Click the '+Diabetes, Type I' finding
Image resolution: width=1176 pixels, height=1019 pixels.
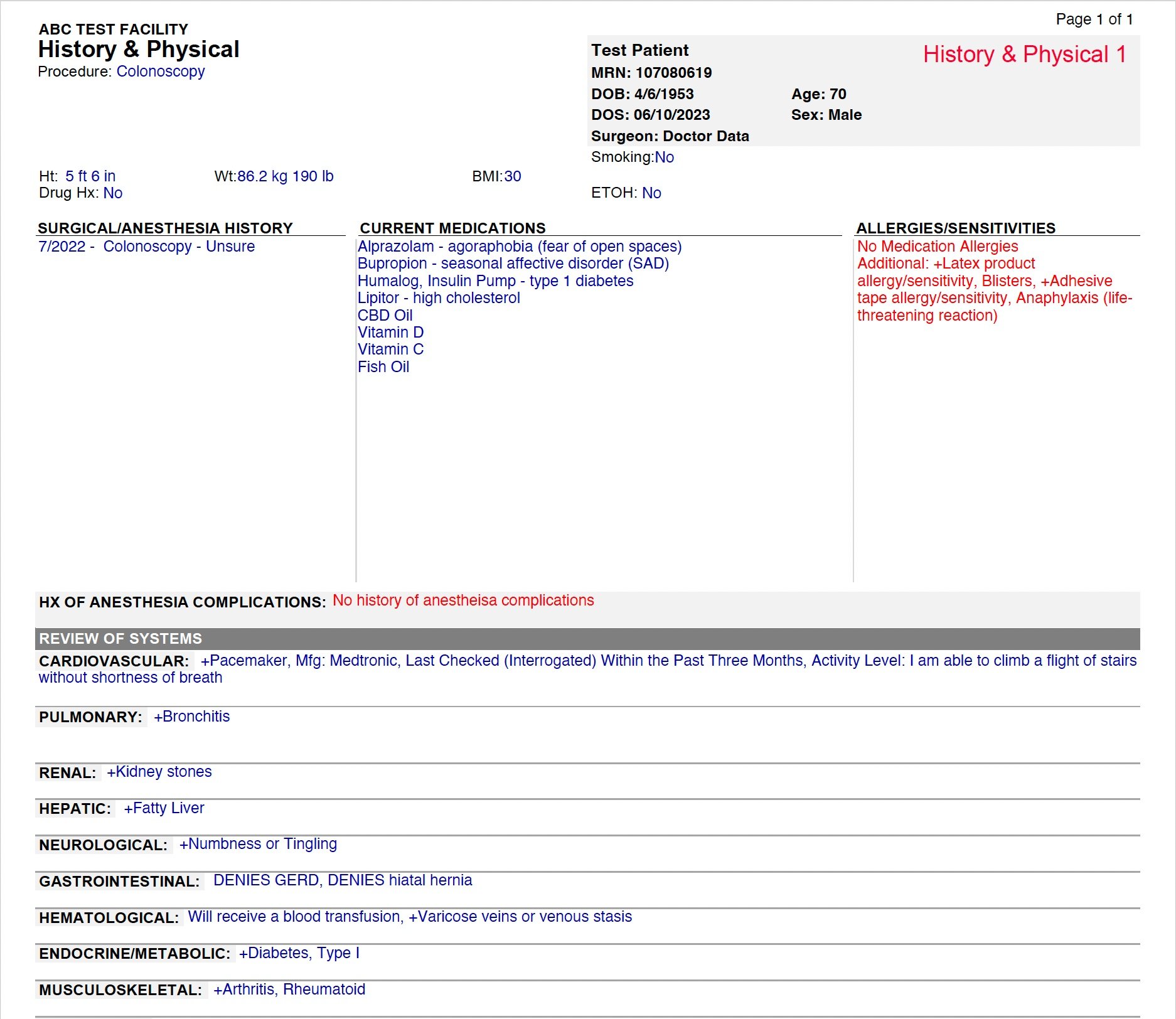[x=299, y=953]
